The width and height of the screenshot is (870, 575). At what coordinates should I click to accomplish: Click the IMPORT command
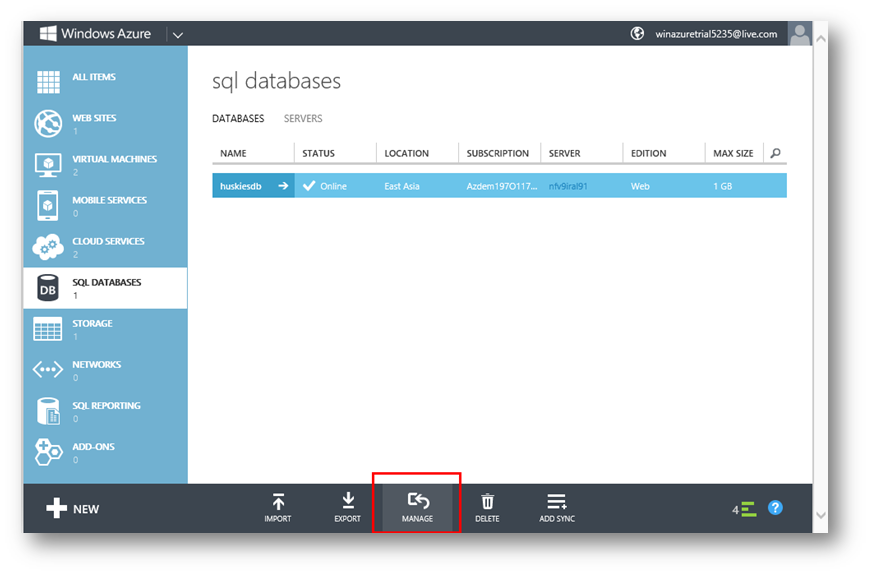(278, 507)
